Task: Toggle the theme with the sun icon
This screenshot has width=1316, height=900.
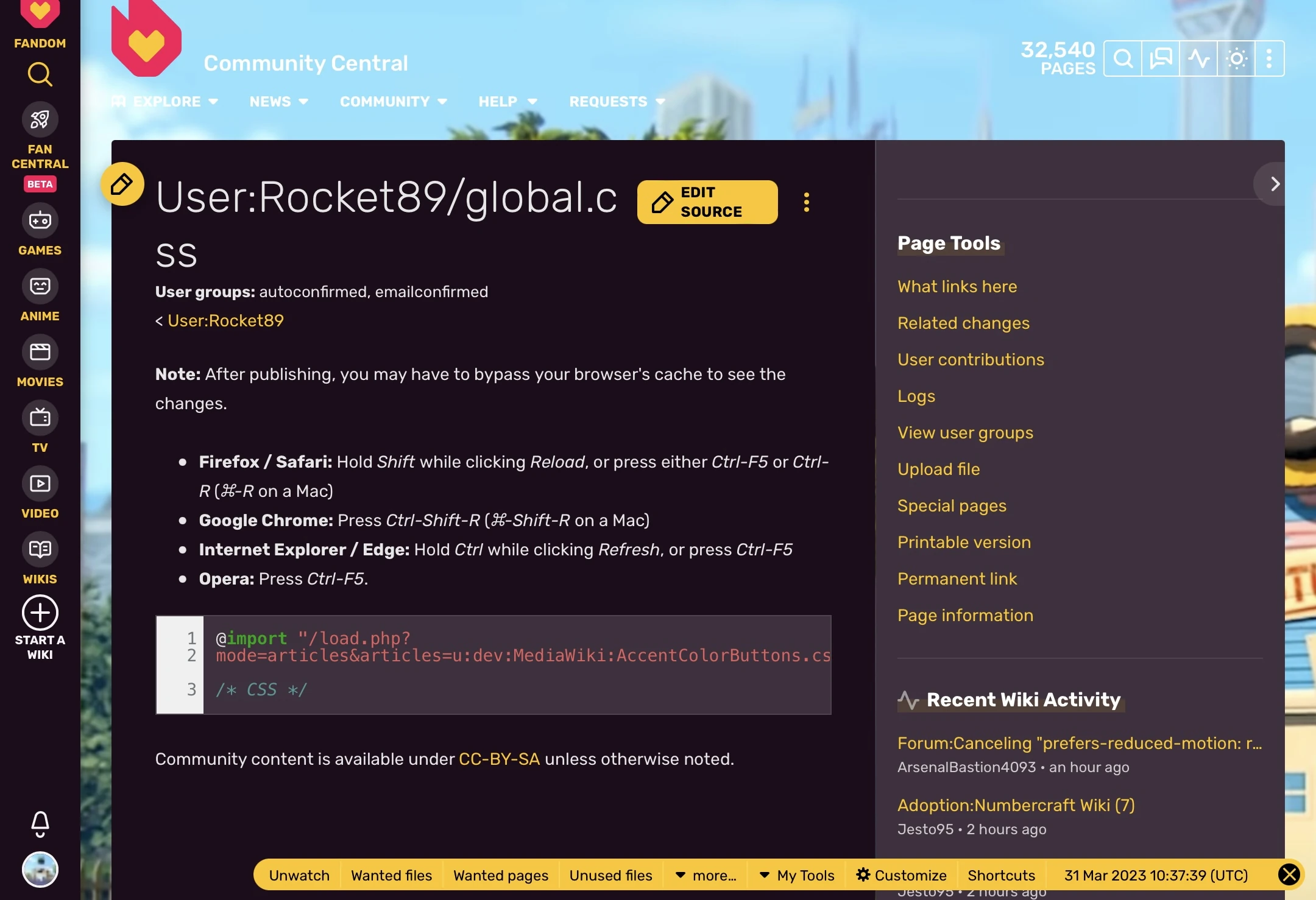Action: (x=1236, y=58)
